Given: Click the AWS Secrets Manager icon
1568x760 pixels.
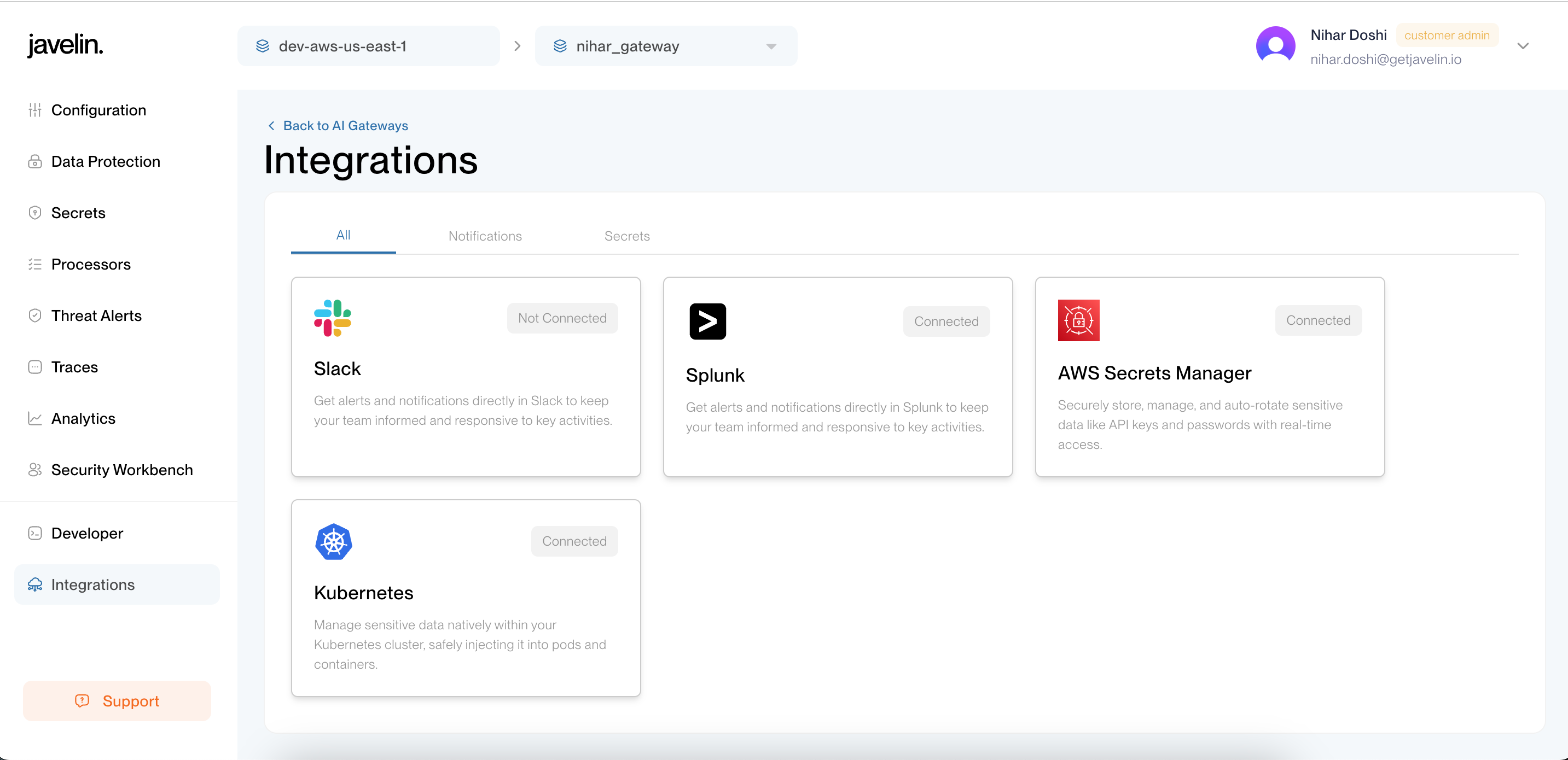Looking at the screenshot, I should point(1078,320).
